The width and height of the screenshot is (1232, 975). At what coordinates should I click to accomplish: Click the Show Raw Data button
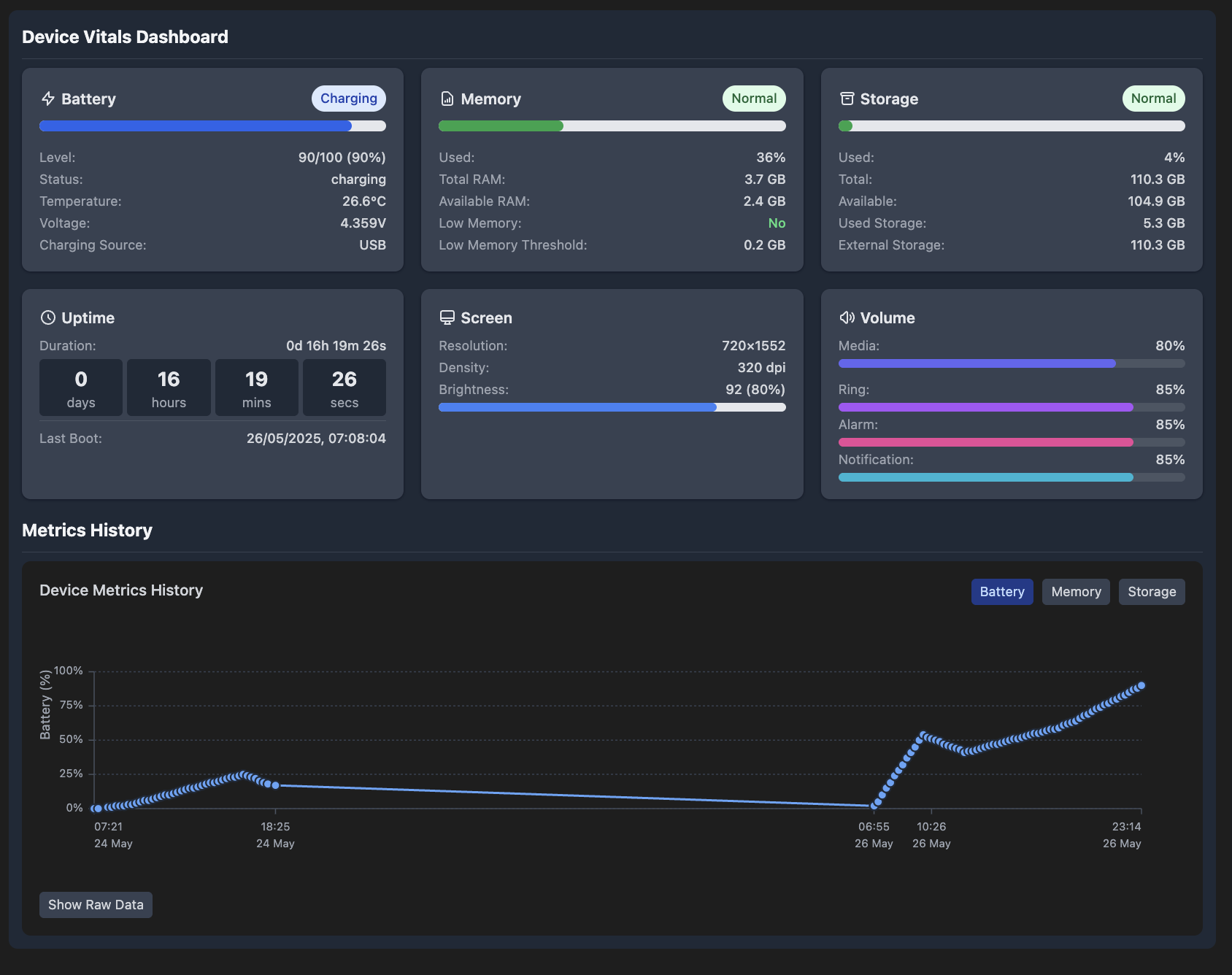96,904
